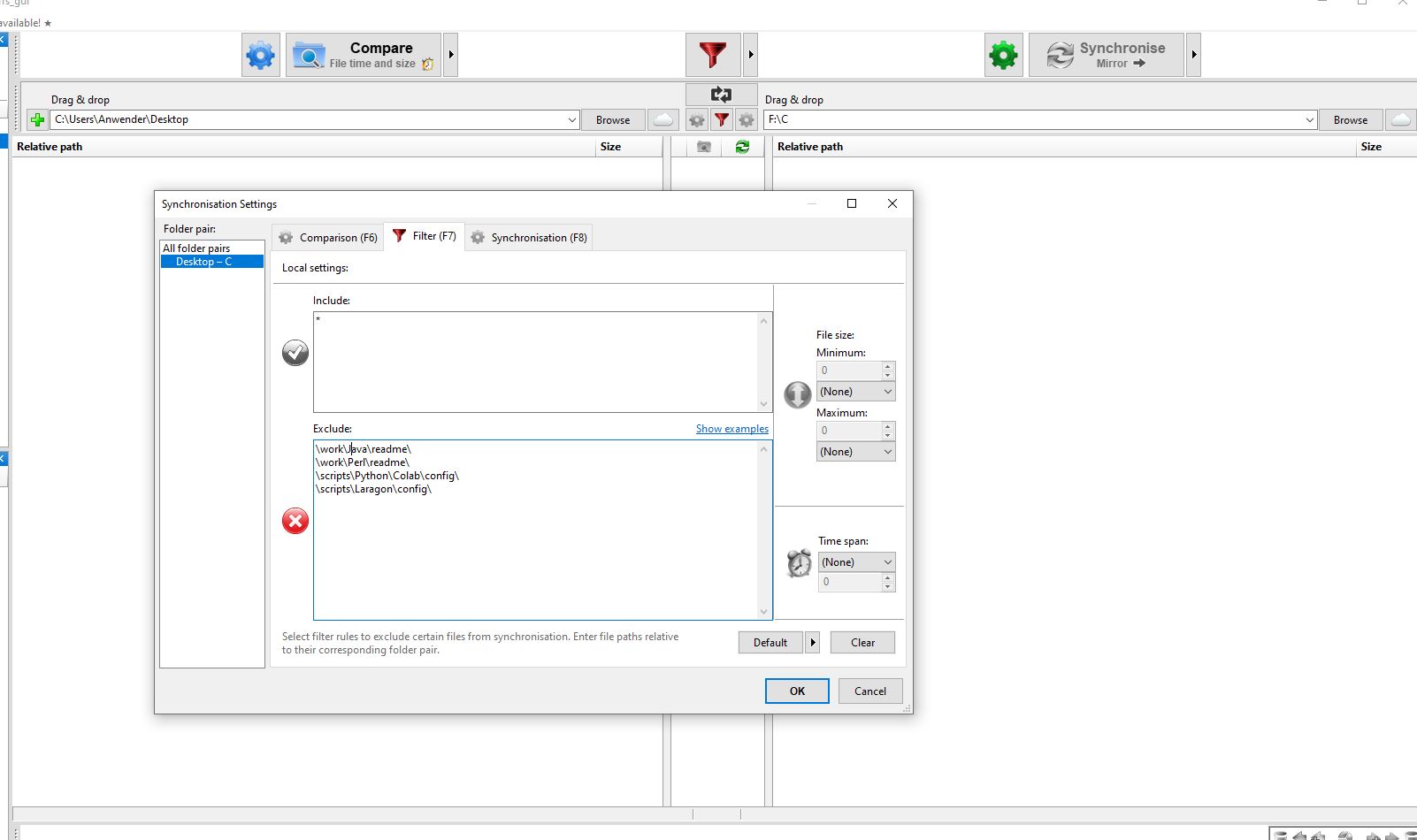Open cloud access for the right folder
Viewport: 1417px width, 840px height.
coord(1400,119)
